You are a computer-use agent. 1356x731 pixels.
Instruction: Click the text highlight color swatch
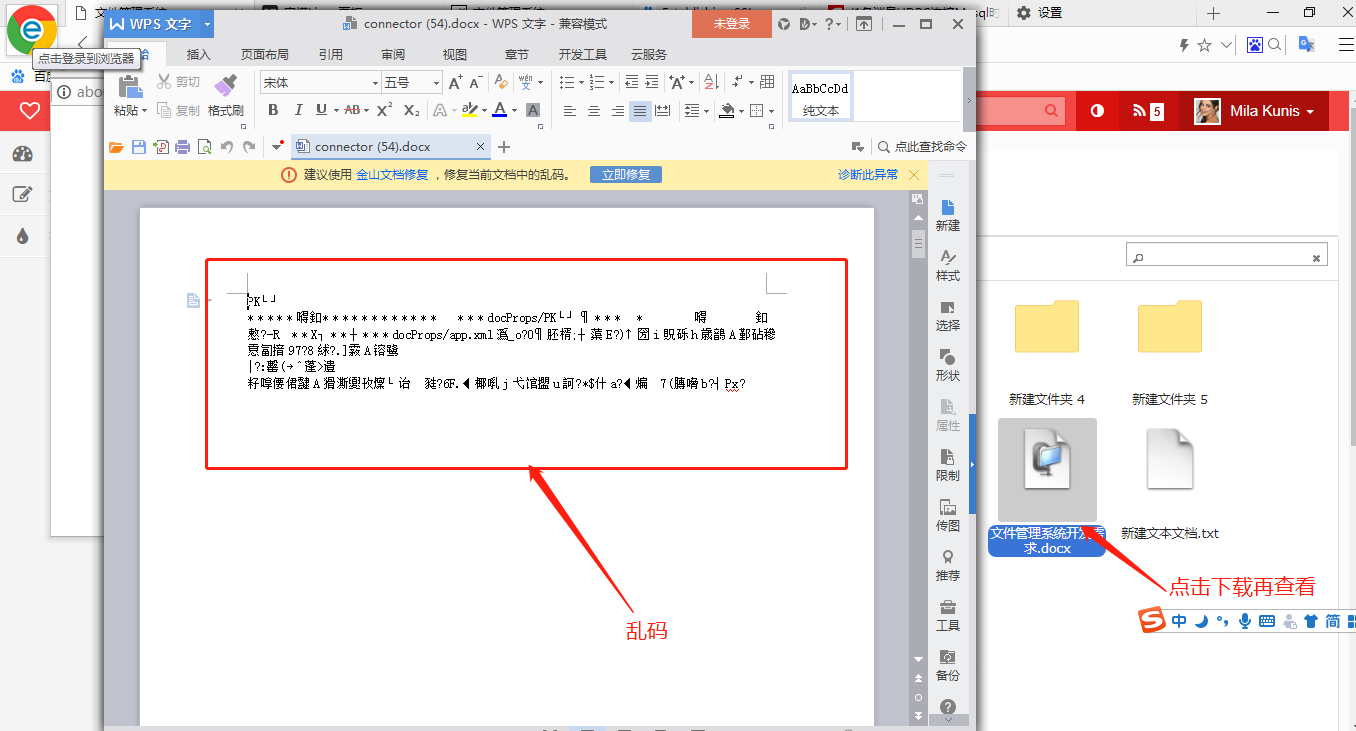pos(470,110)
